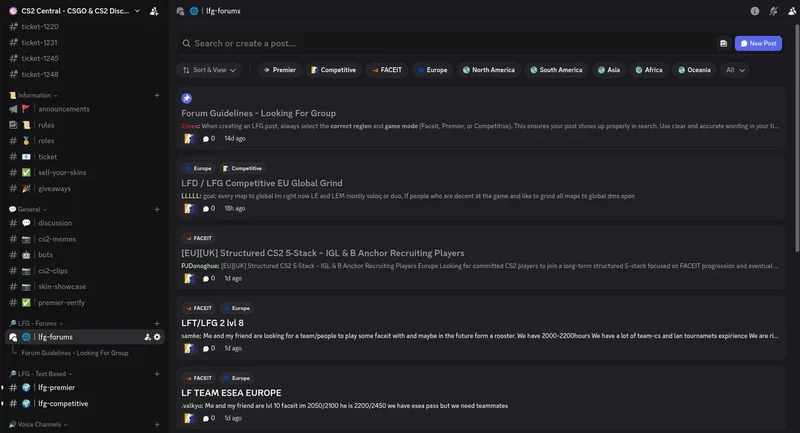Filter posts by FACEIT tag

(387, 70)
